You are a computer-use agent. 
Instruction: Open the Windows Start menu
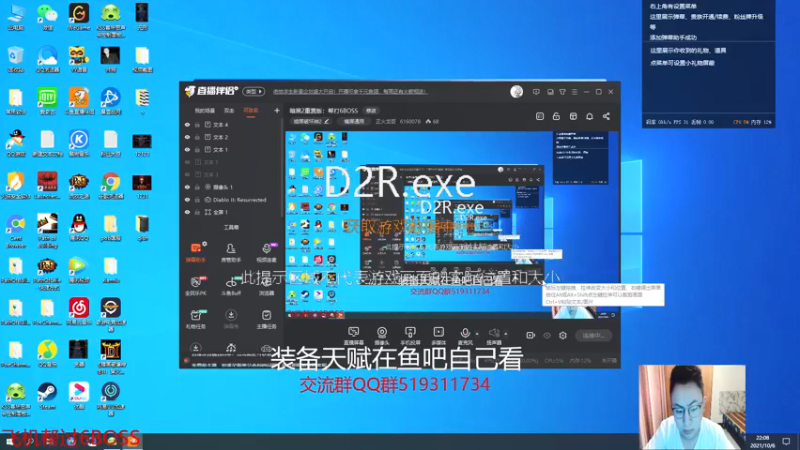(9, 442)
